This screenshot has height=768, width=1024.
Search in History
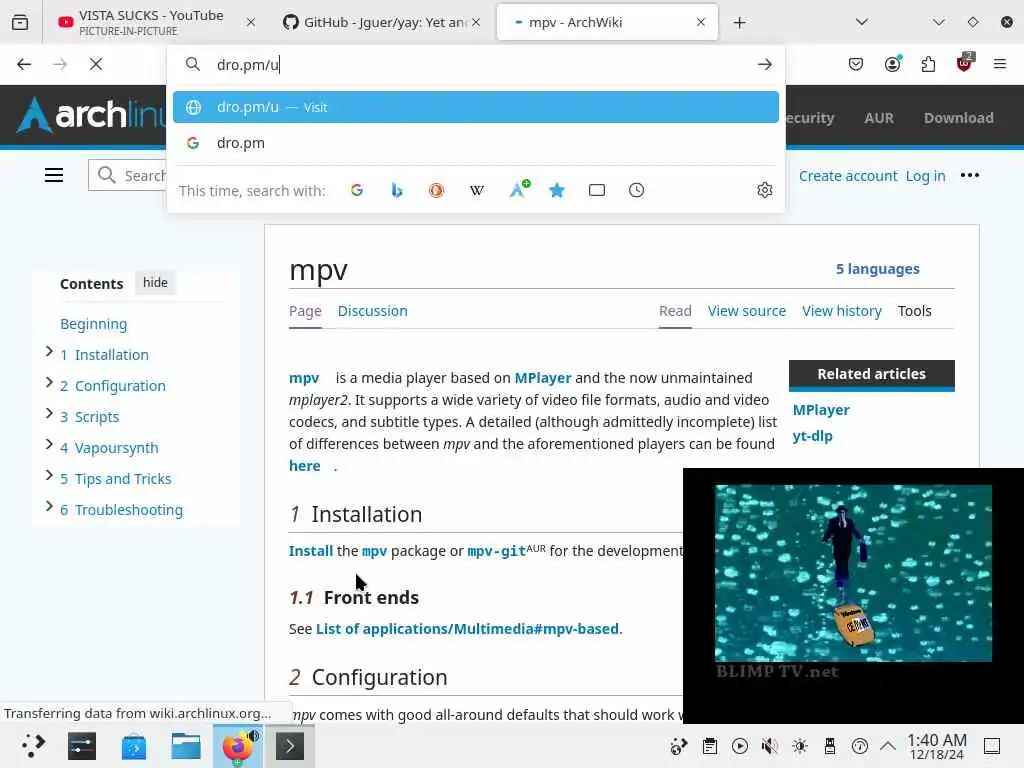point(636,190)
